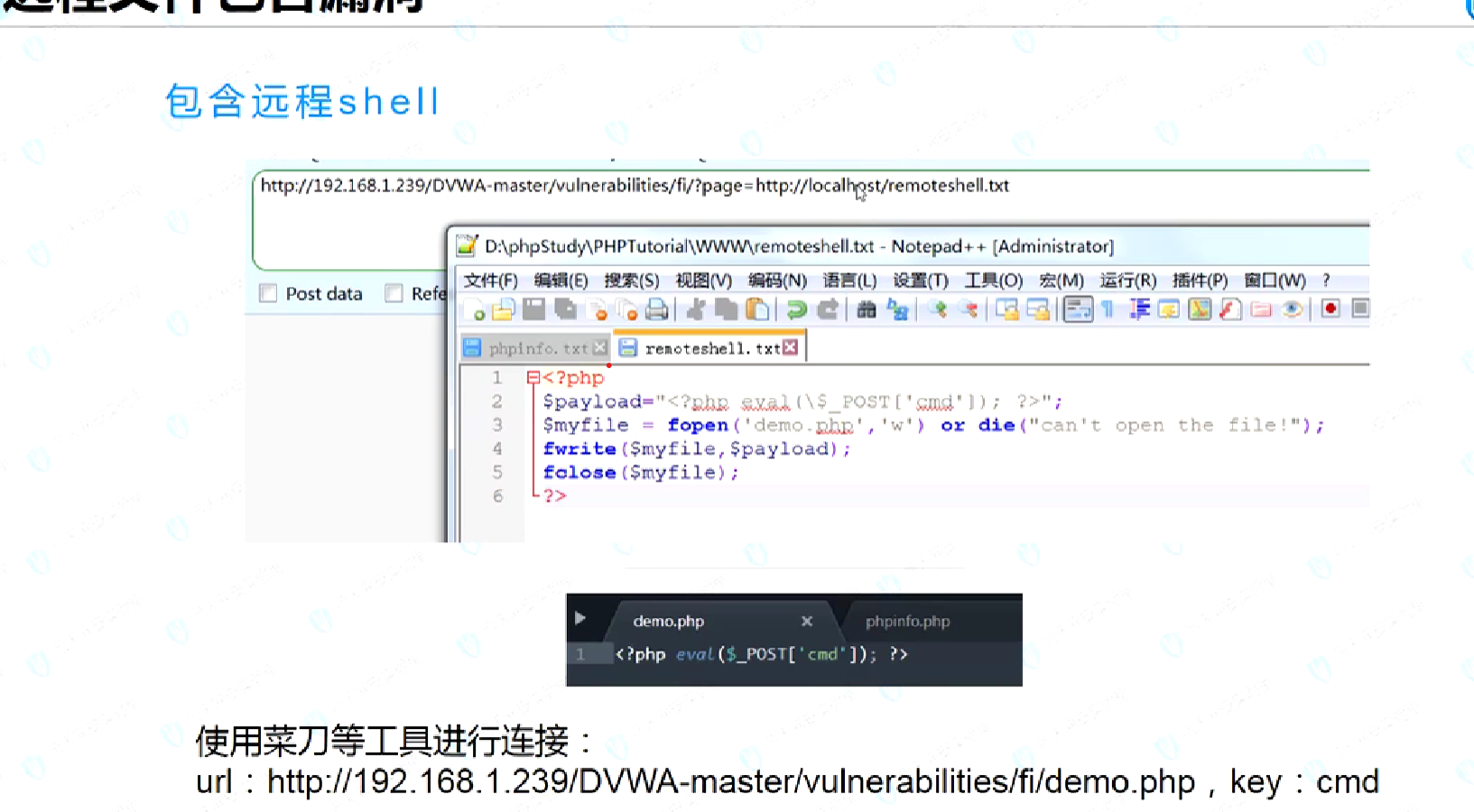Click the Cut scissors icon
The height and width of the screenshot is (812, 1474).
pos(696,310)
